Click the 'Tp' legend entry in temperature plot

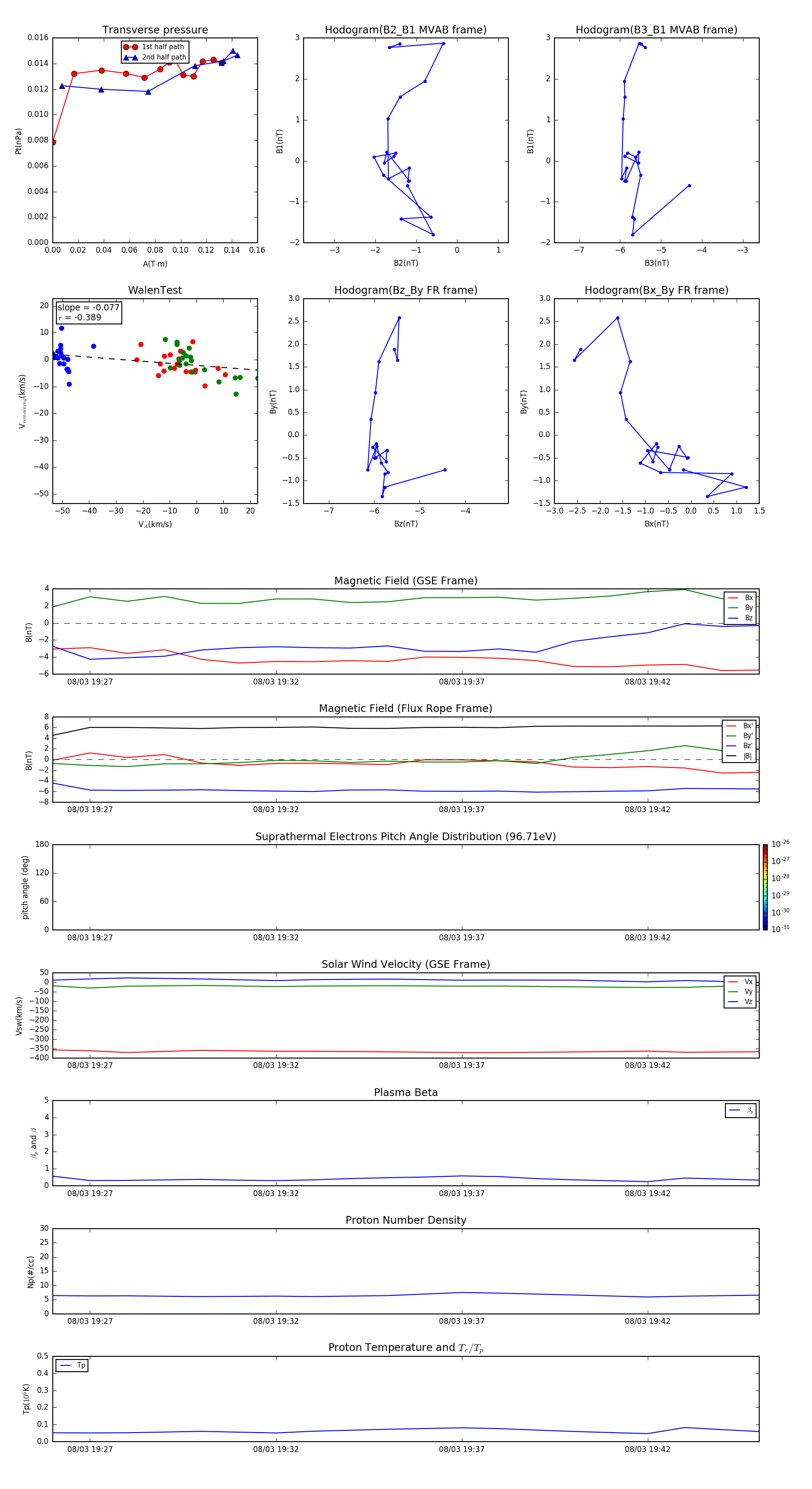pos(72,1365)
